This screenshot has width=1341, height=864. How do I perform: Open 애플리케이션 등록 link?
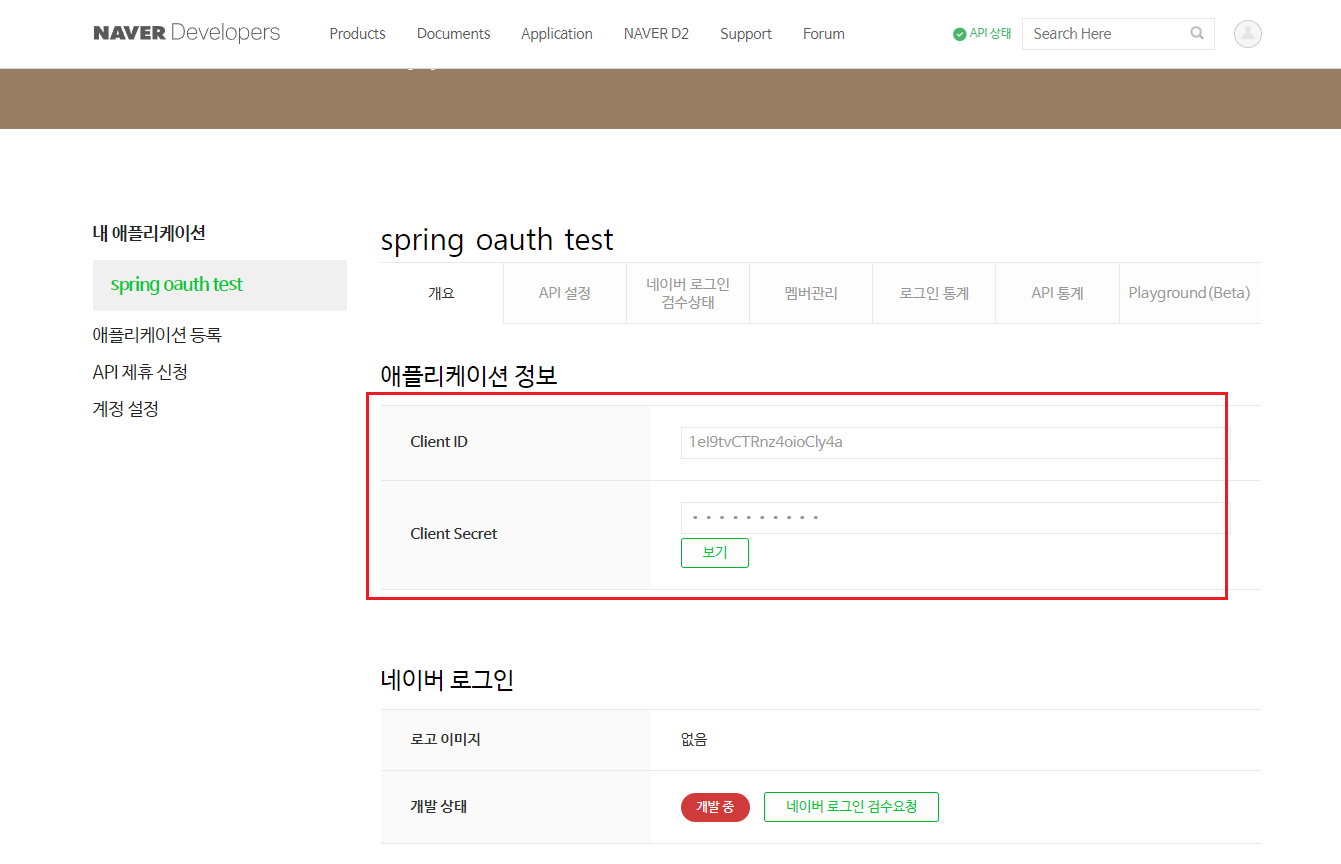(x=157, y=335)
